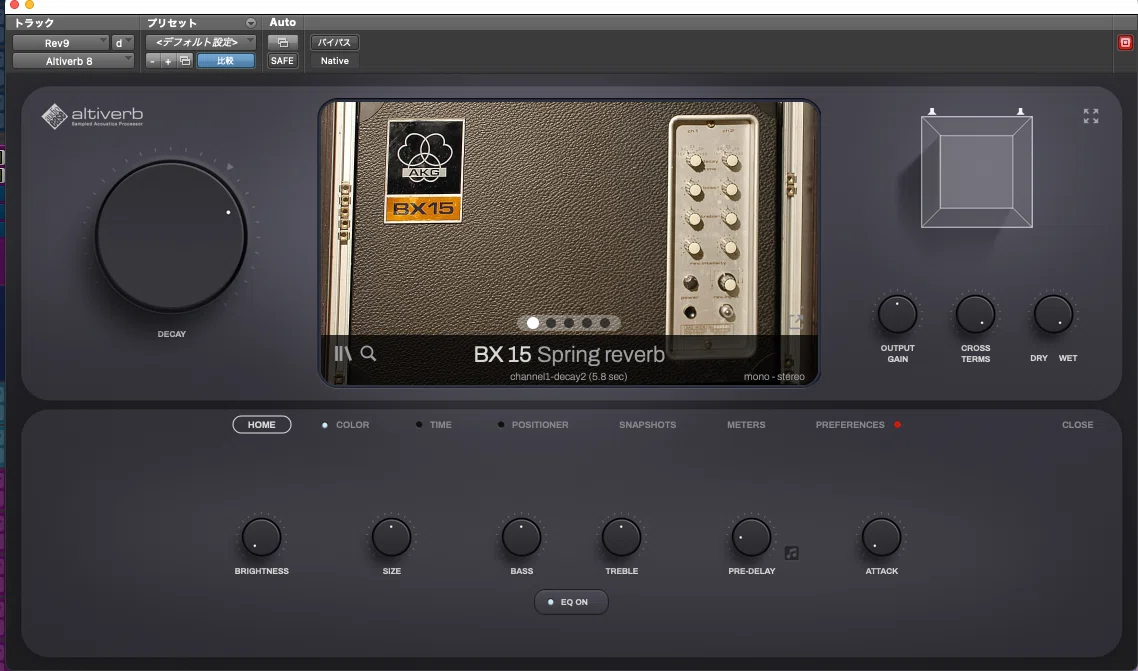1138x671 pixels.
Task: Select the left speaker marker on the positioner
Action: tap(932, 112)
